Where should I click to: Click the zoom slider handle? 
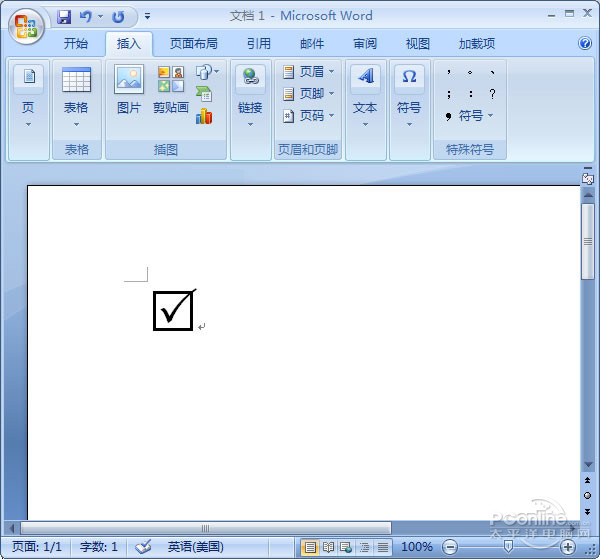[509, 547]
